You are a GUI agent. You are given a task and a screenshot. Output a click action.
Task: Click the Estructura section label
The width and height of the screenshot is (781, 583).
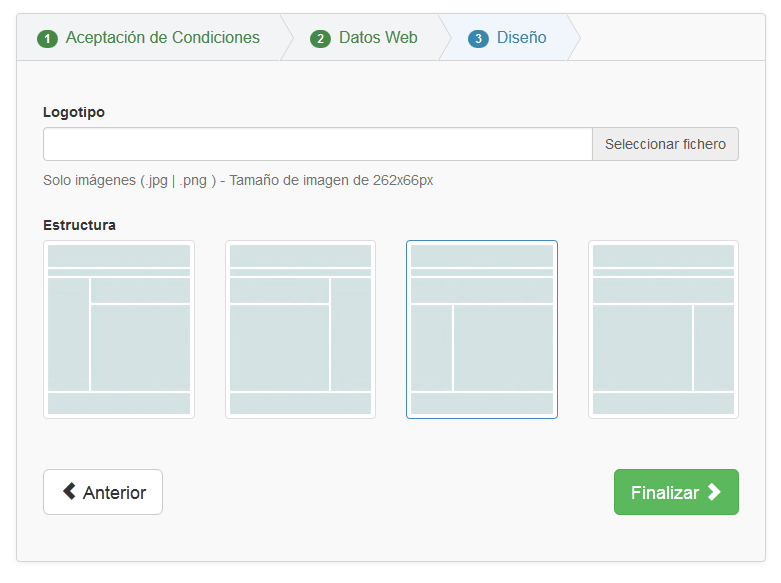tap(79, 225)
